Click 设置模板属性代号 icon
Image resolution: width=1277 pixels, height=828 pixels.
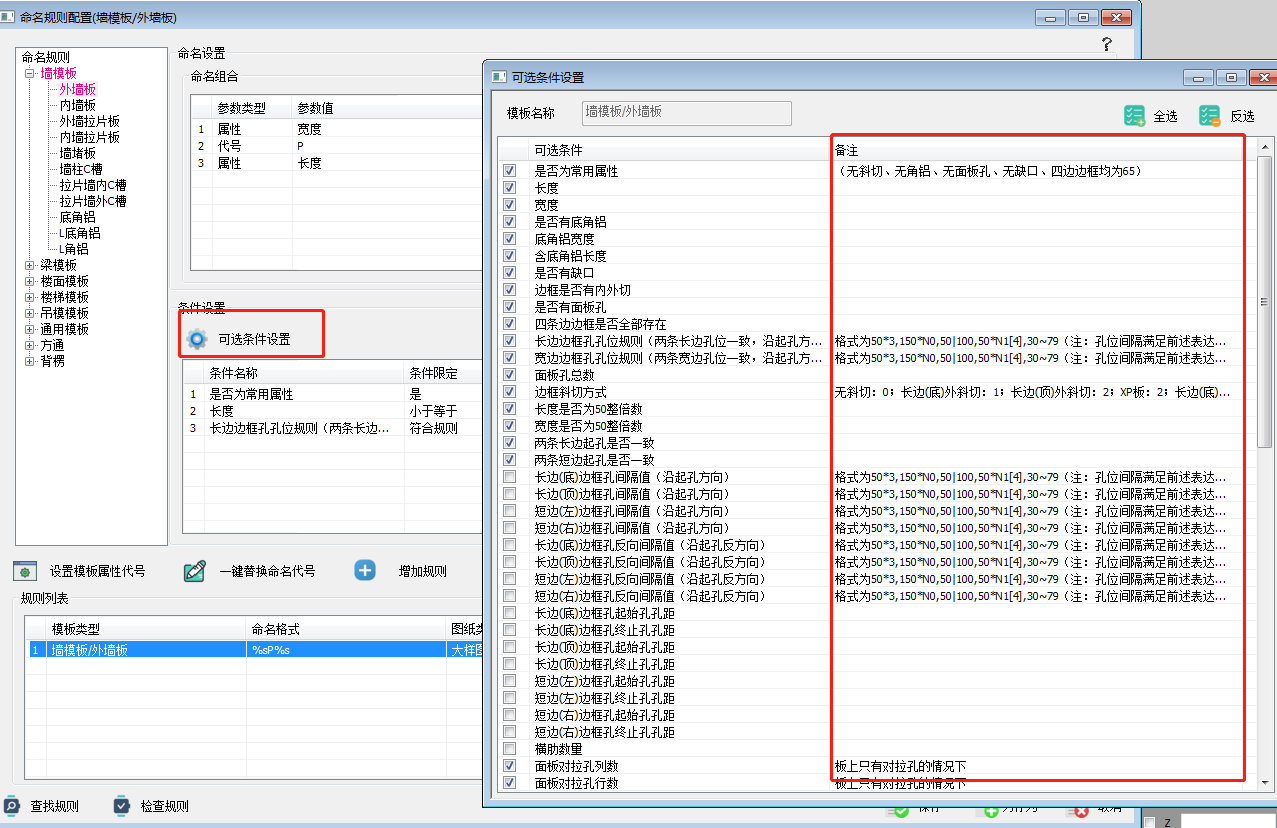click(25, 571)
